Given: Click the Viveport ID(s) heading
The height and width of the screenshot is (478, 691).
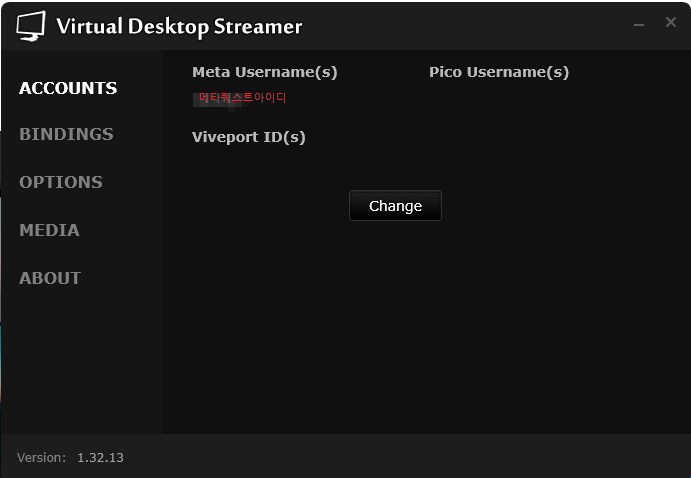Looking at the screenshot, I should click(x=249, y=137).
